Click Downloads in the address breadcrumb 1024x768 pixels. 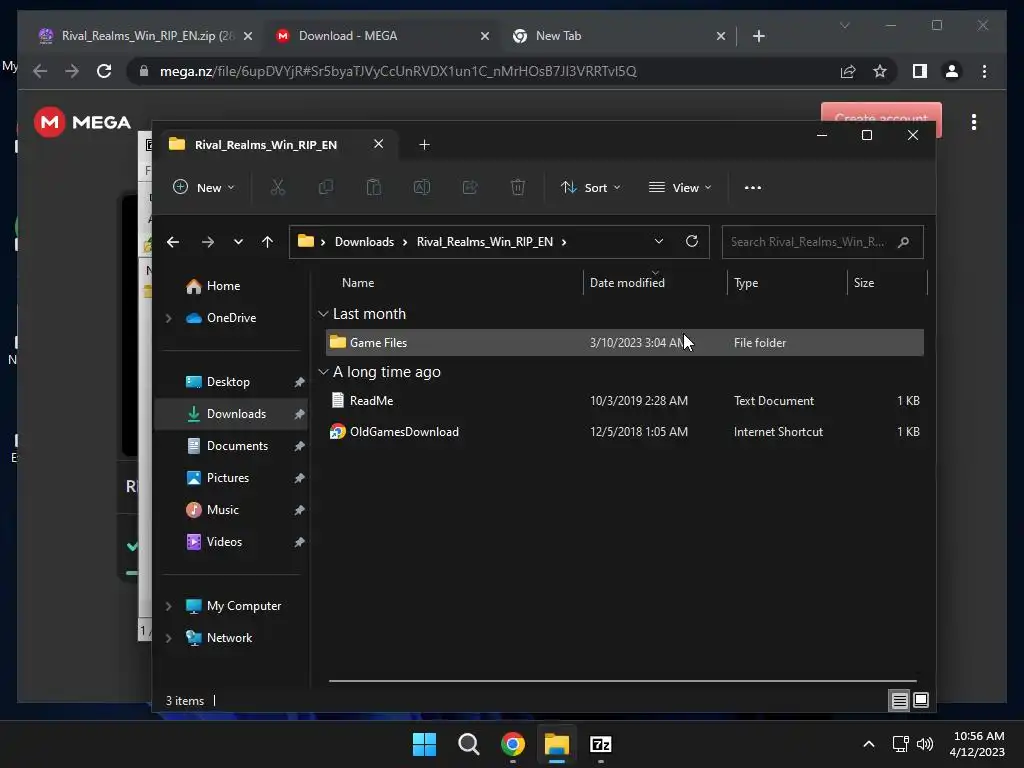pyautogui.click(x=364, y=242)
